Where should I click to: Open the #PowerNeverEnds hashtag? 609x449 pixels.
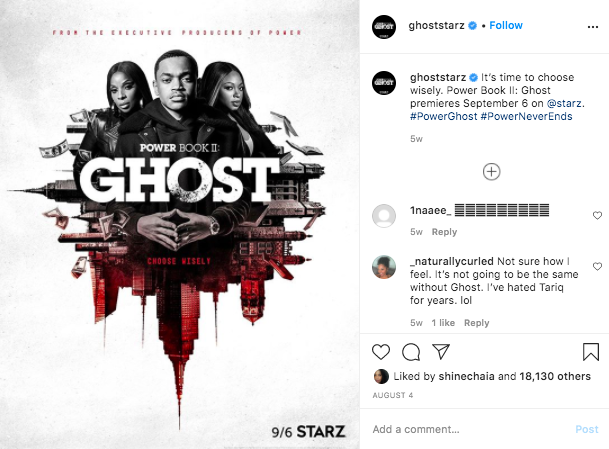point(526,117)
